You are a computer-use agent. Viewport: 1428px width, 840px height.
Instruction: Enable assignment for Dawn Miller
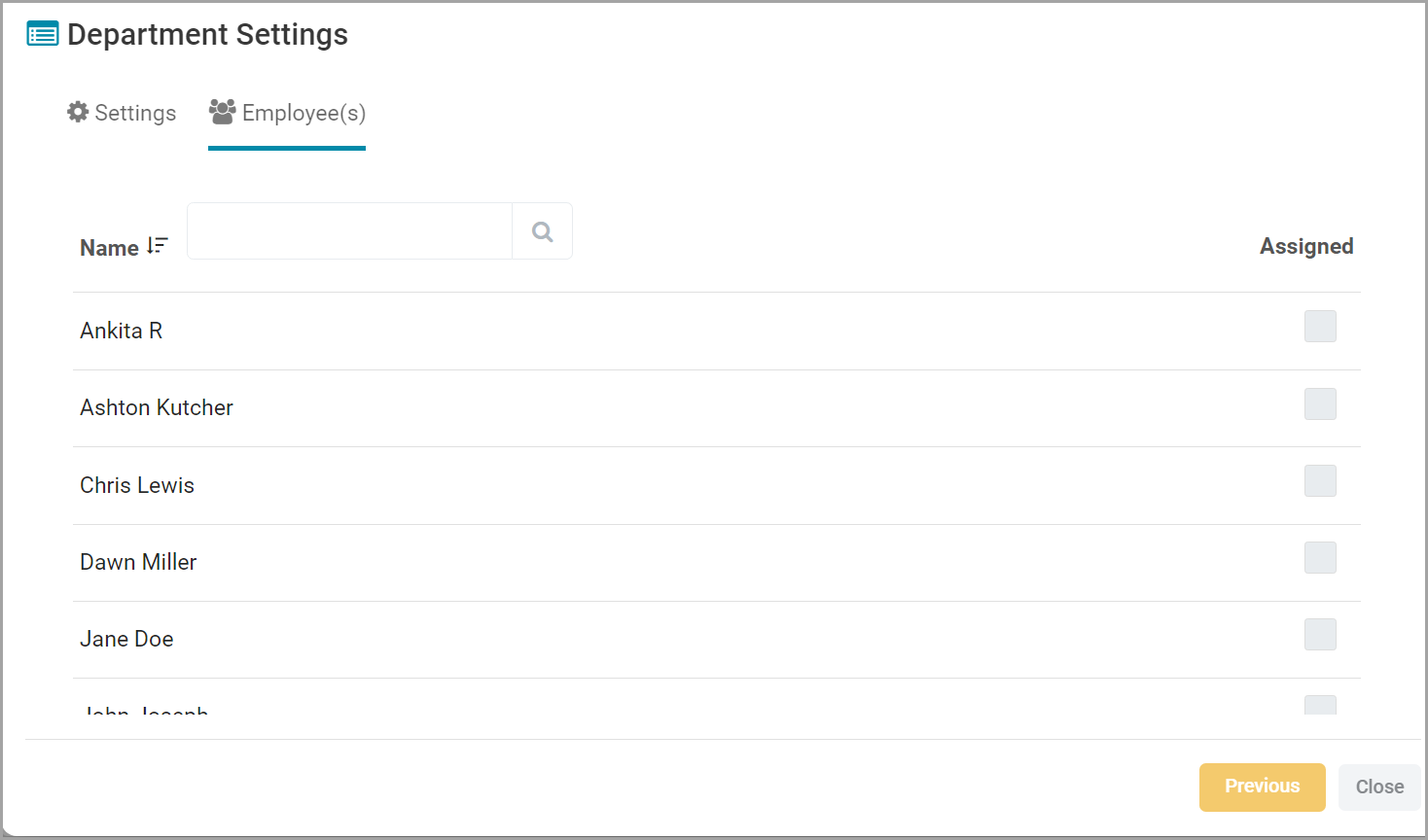(x=1320, y=557)
